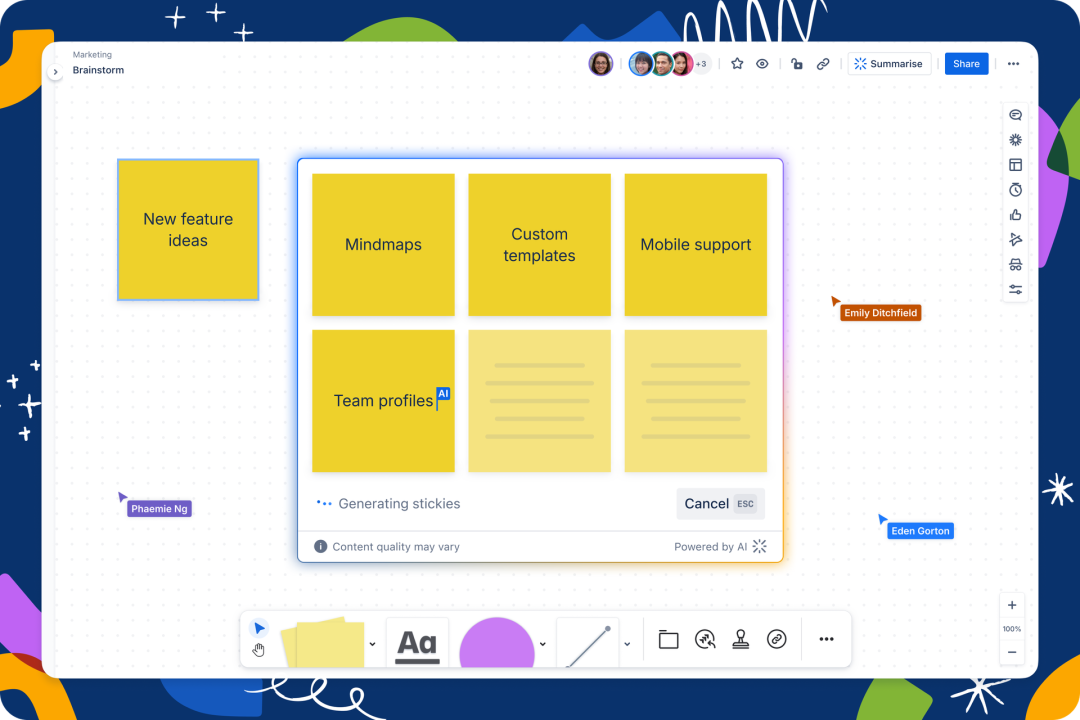1080x720 pixels.
Task: Open the comments panel icon
Action: pos(1015,115)
